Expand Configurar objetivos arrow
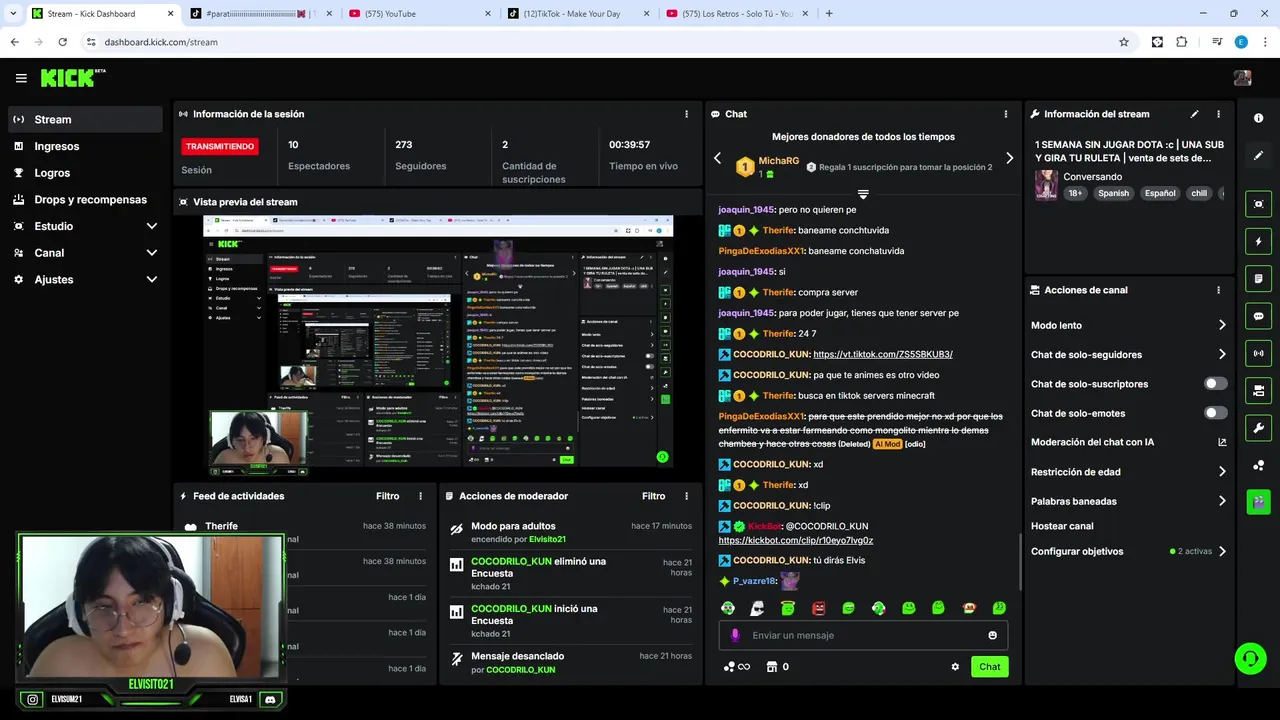 [1222, 551]
